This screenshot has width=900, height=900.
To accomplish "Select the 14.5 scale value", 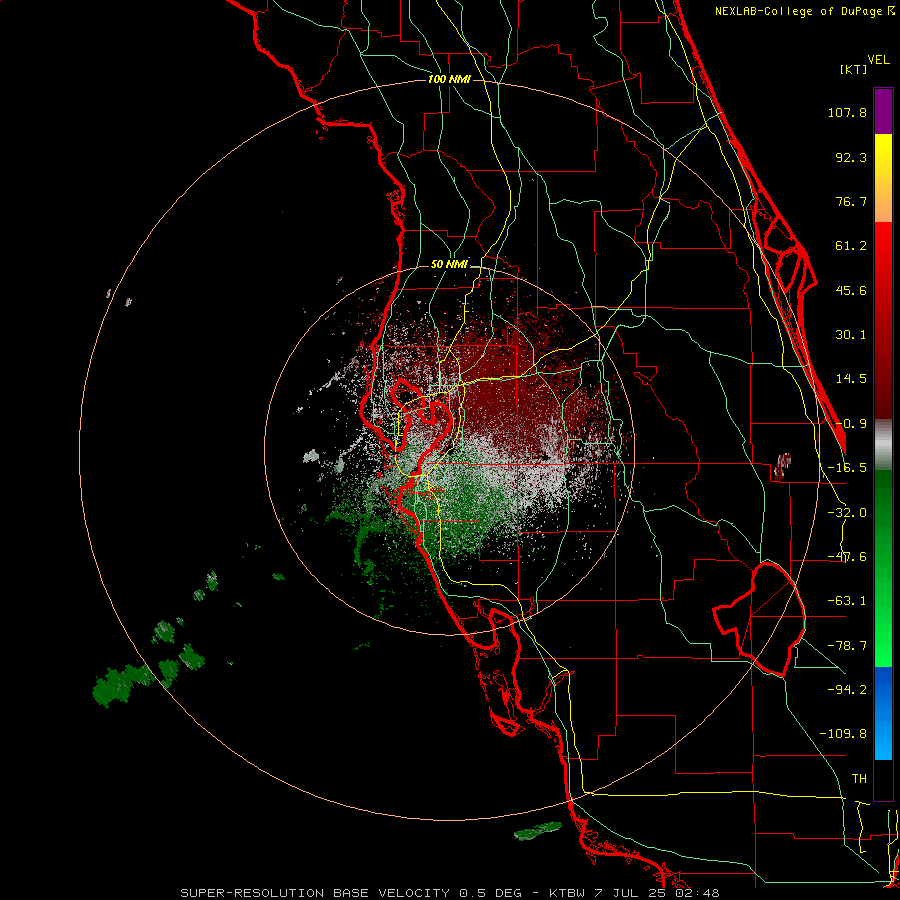I will tap(851, 379).
